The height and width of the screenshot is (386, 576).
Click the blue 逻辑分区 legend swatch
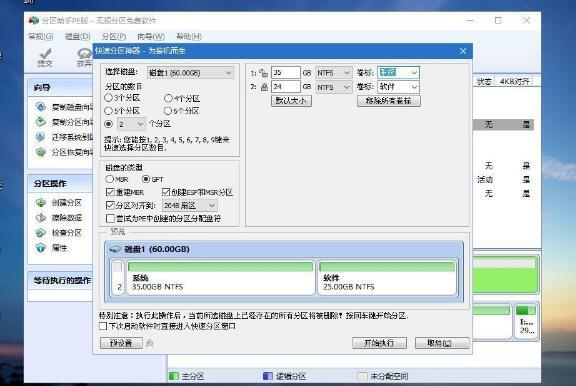[268, 376]
